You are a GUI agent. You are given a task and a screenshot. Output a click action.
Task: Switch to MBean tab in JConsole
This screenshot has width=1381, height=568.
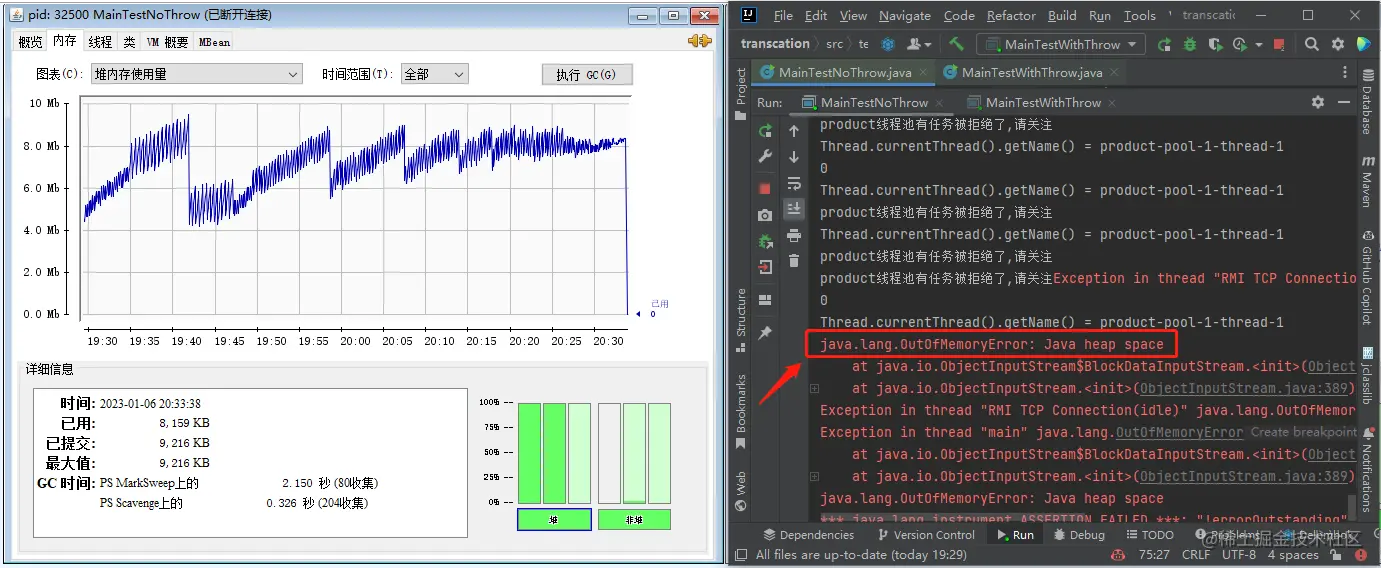click(214, 42)
